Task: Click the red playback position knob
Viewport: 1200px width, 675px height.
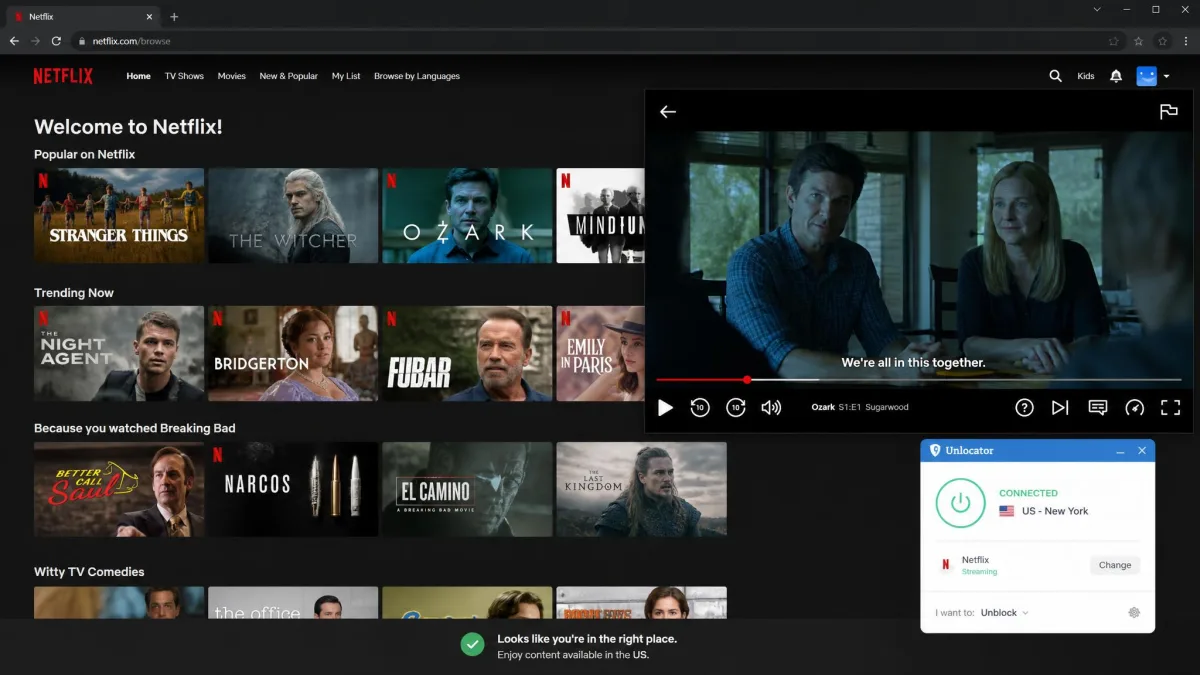Action: coord(747,380)
